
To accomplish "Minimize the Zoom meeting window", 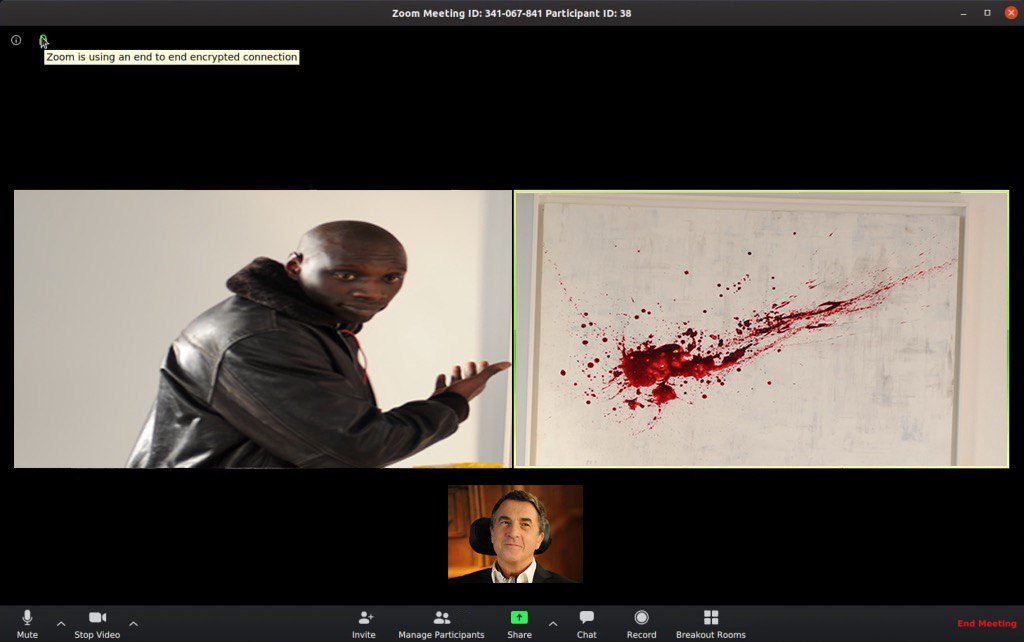I will click(964, 13).
